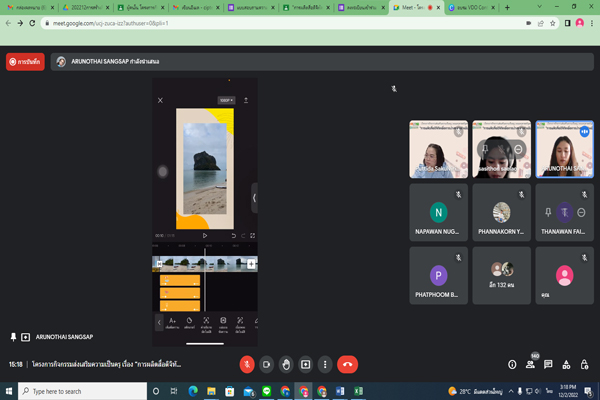This screenshot has width=600, height=400.
Task: Toggle the camera on or off
Action: 266,364
